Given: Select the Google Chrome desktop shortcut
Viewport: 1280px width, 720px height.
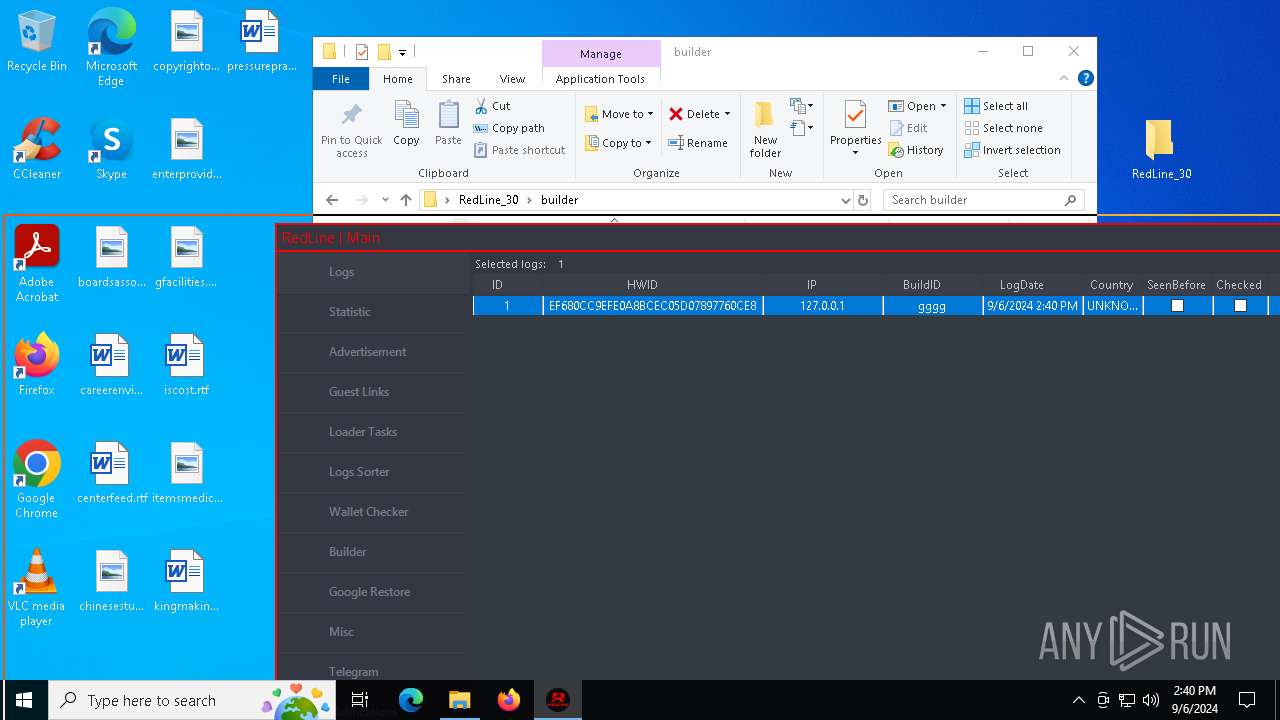Looking at the screenshot, I should (37, 480).
